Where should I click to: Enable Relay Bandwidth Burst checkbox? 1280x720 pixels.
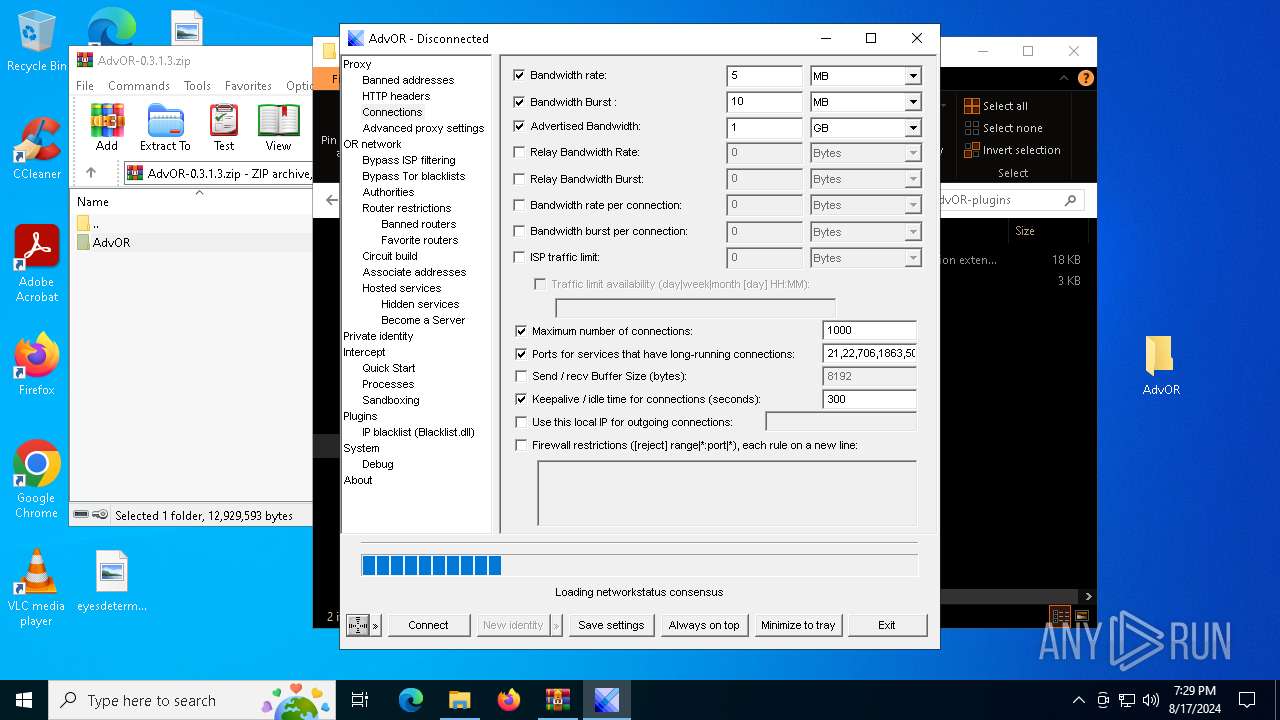click(519, 179)
